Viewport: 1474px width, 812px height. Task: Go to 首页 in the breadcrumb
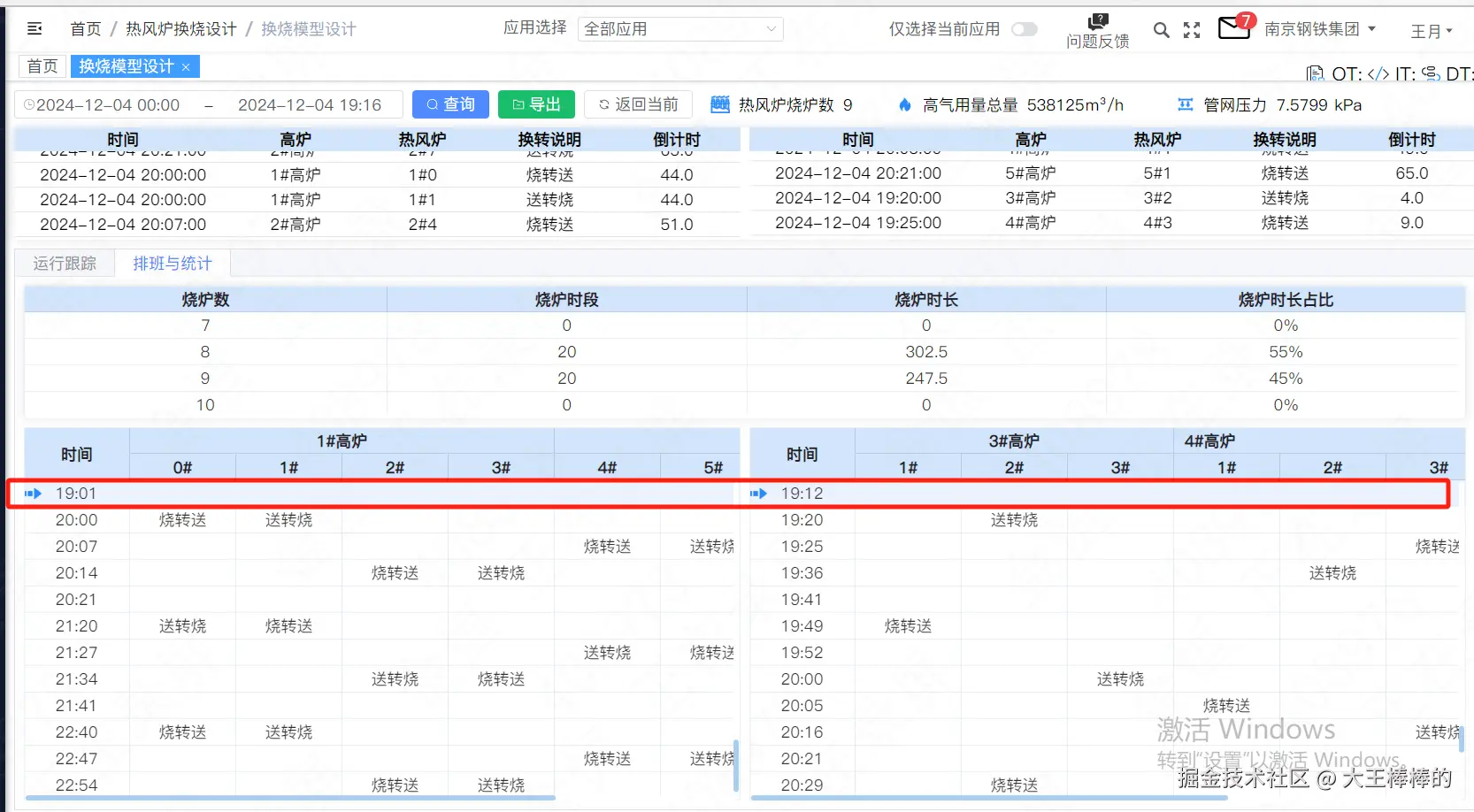pyautogui.click(x=86, y=29)
